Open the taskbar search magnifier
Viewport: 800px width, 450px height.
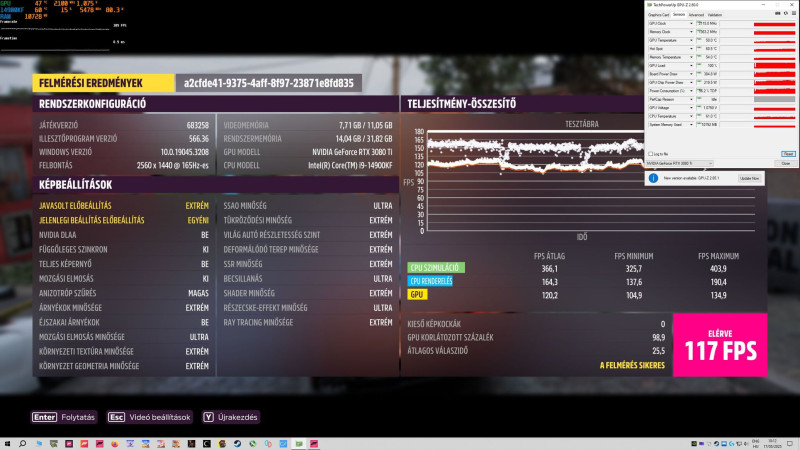tap(22, 444)
